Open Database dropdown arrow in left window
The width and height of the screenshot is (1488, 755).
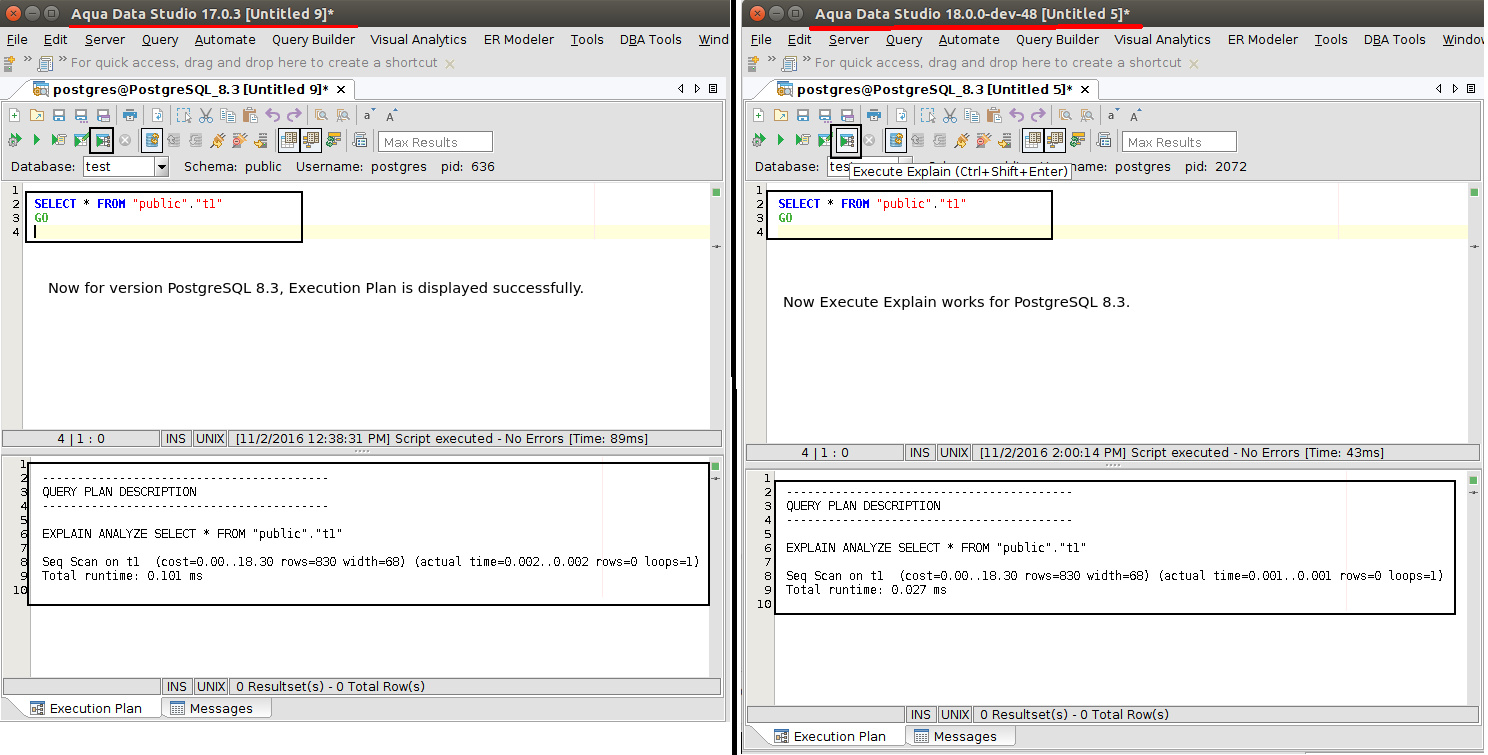pos(162,167)
